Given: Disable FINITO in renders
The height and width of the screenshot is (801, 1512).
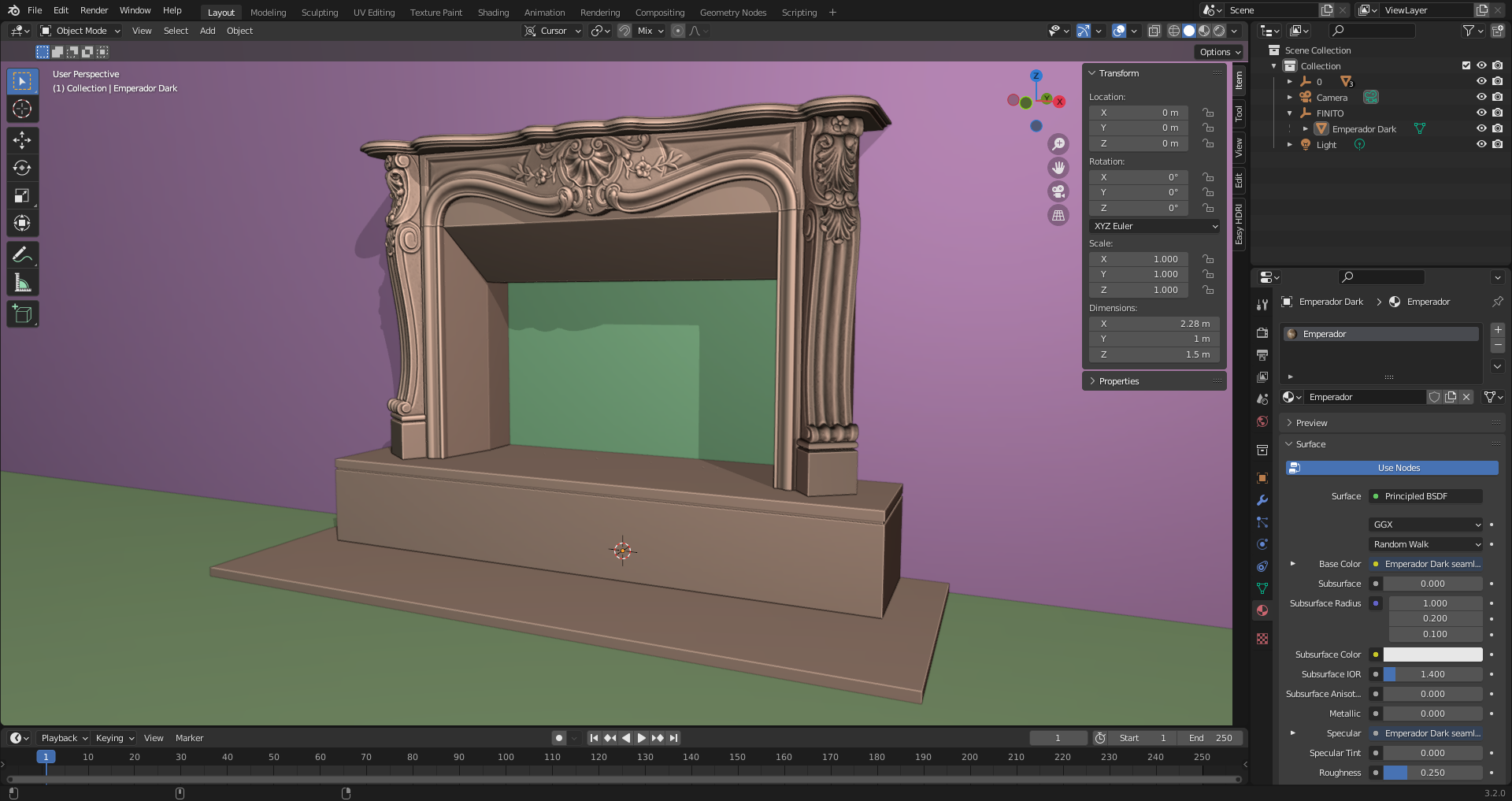Looking at the screenshot, I should coord(1497,113).
